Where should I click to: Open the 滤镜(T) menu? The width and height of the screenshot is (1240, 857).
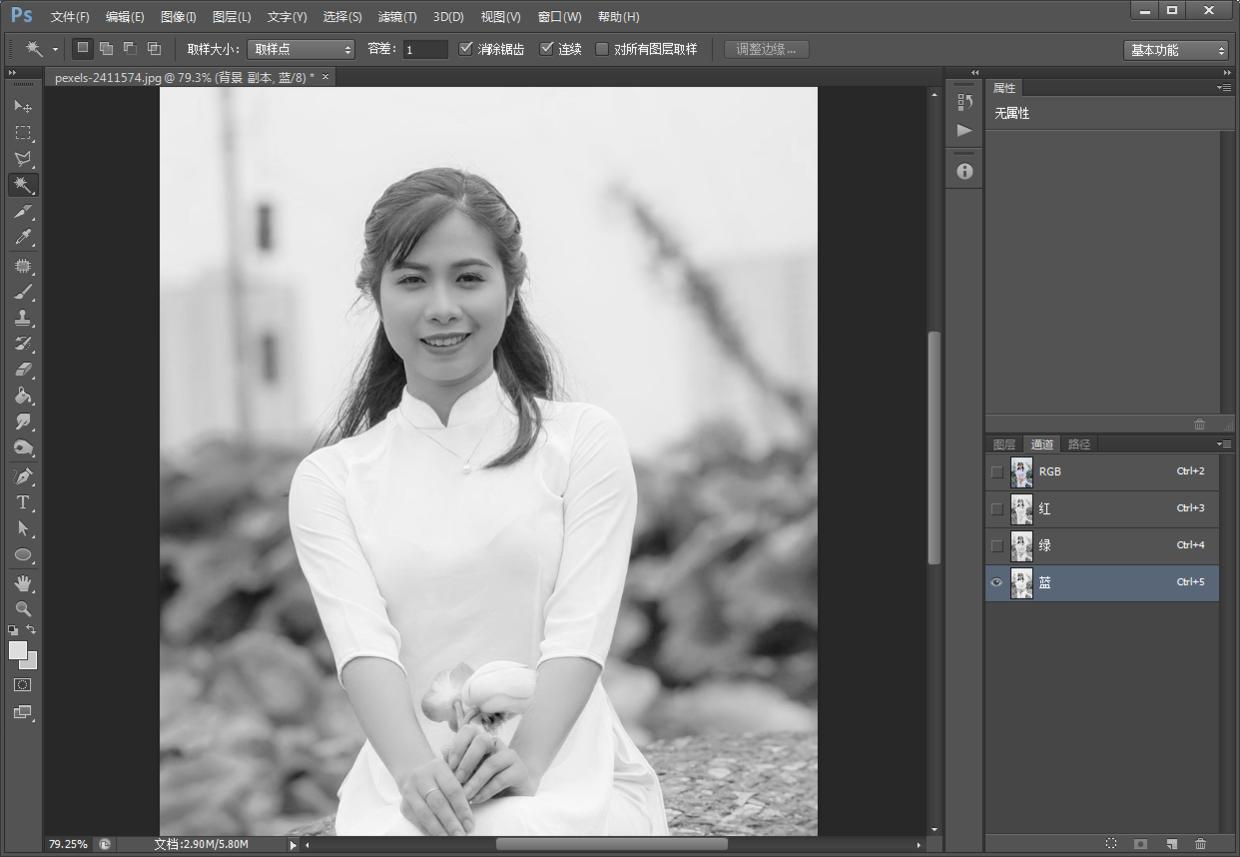[x=397, y=17]
